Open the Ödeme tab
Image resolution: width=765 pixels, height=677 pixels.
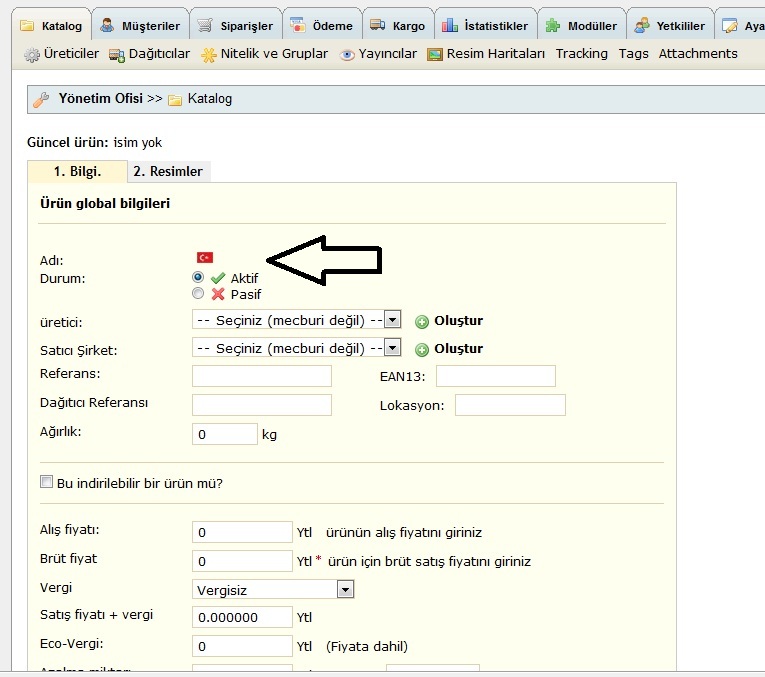click(322, 26)
